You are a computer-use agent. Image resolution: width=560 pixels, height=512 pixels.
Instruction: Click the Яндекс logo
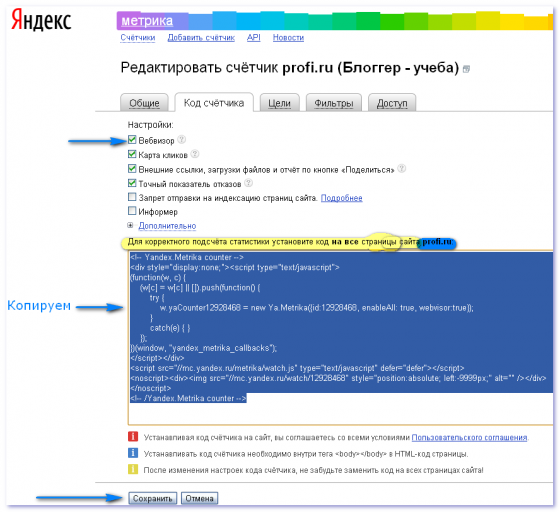point(41,21)
